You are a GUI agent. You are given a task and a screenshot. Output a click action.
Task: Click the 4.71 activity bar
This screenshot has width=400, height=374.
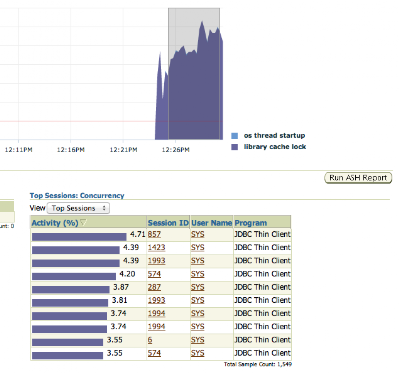[79, 237]
